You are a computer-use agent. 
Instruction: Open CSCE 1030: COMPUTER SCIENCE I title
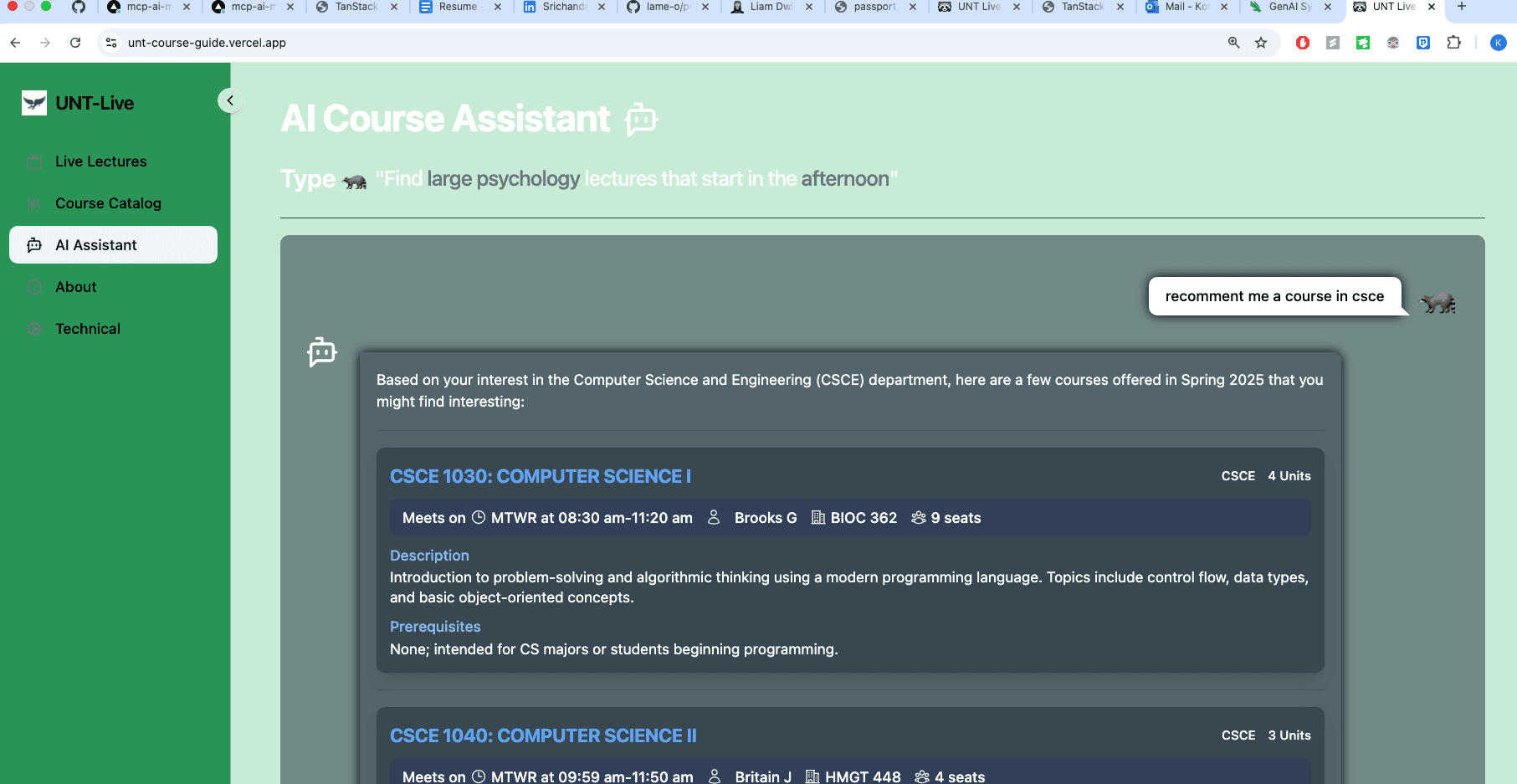click(541, 476)
